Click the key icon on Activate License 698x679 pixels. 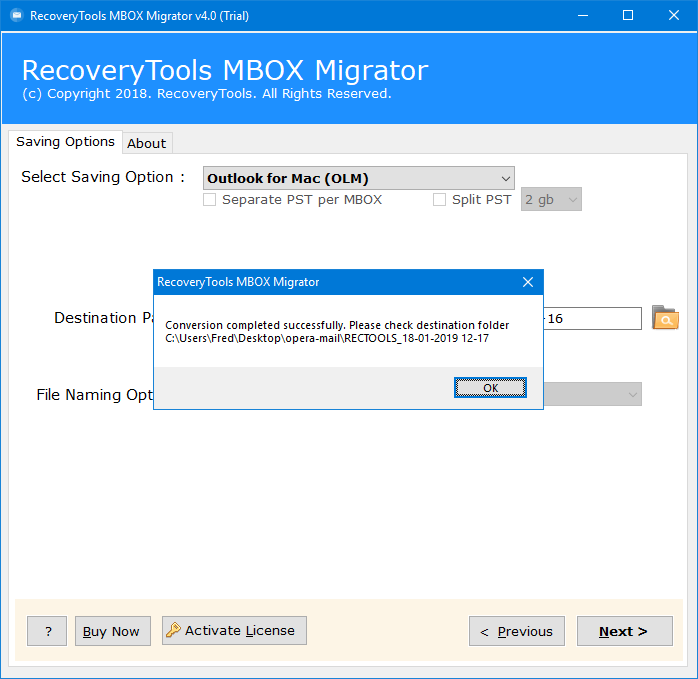173,630
